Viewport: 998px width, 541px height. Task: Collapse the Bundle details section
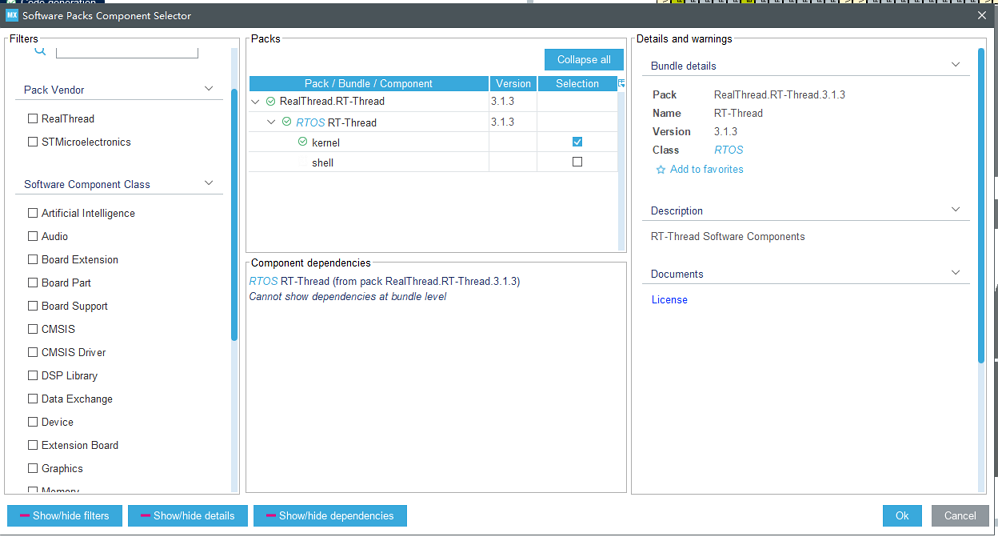coord(955,65)
